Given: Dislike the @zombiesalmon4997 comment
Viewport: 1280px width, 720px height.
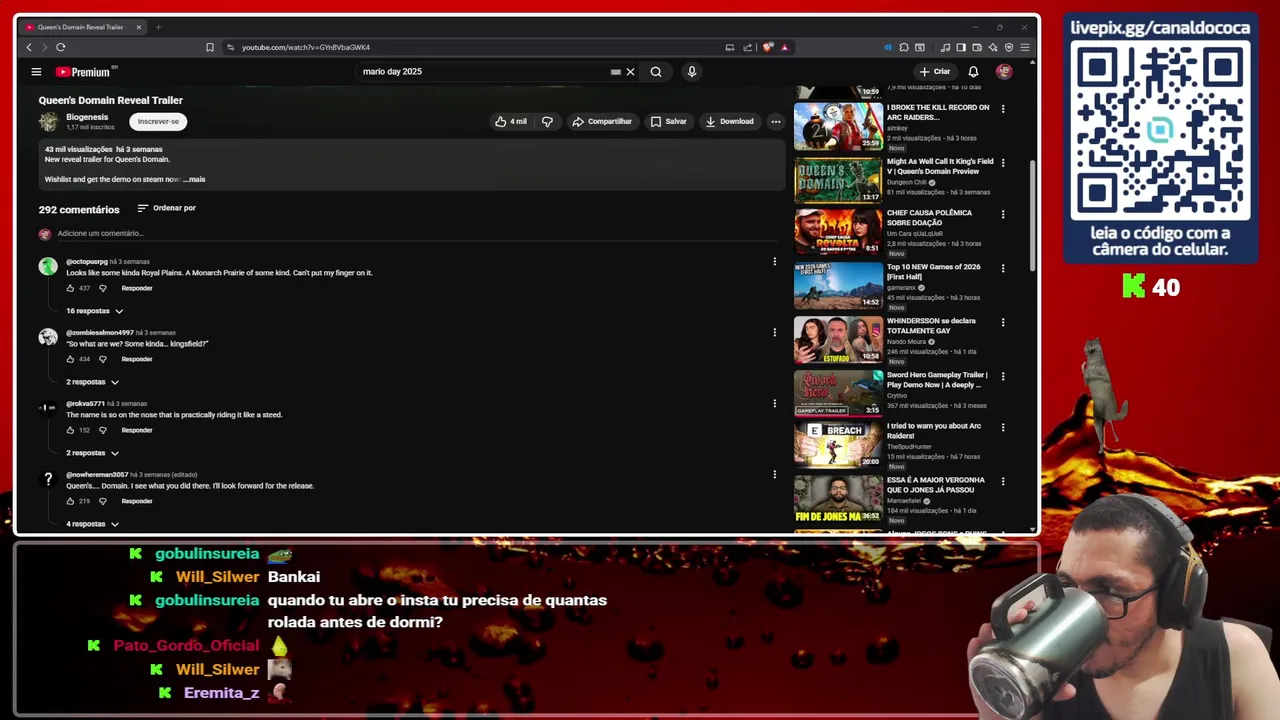Looking at the screenshot, I should 102,359.
